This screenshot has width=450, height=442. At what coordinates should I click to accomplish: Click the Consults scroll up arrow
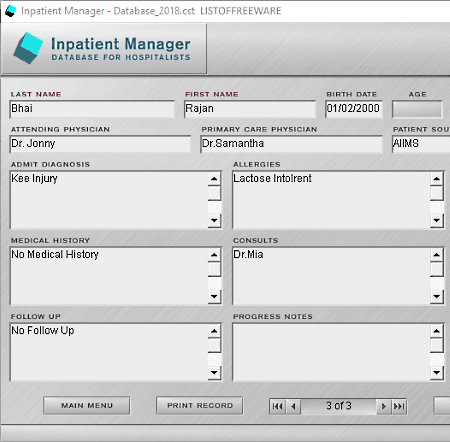pyautogui.click(x=437, y=255)
